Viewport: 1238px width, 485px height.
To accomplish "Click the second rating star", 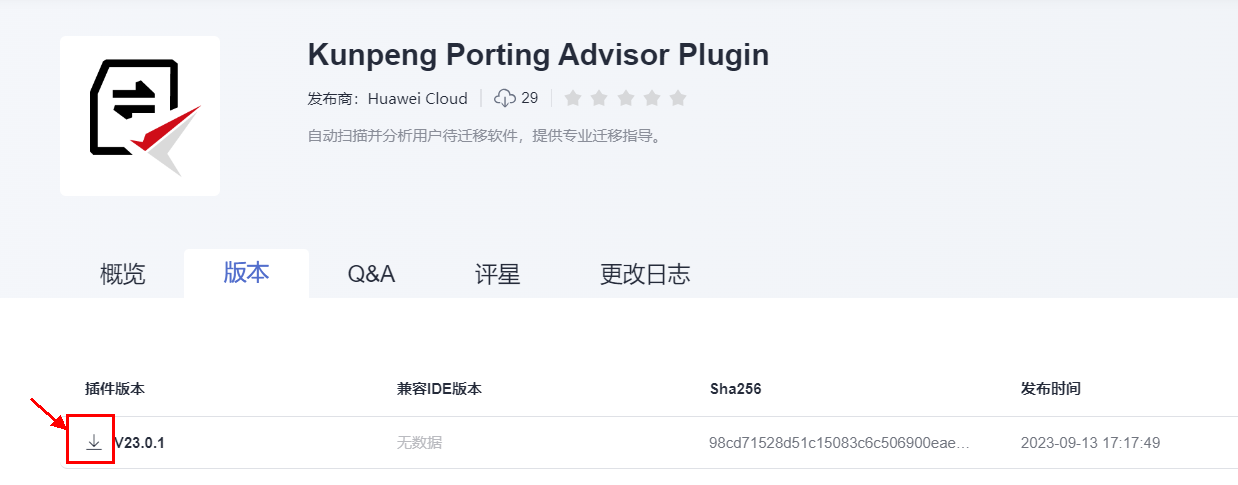I will tap(600, 98).
